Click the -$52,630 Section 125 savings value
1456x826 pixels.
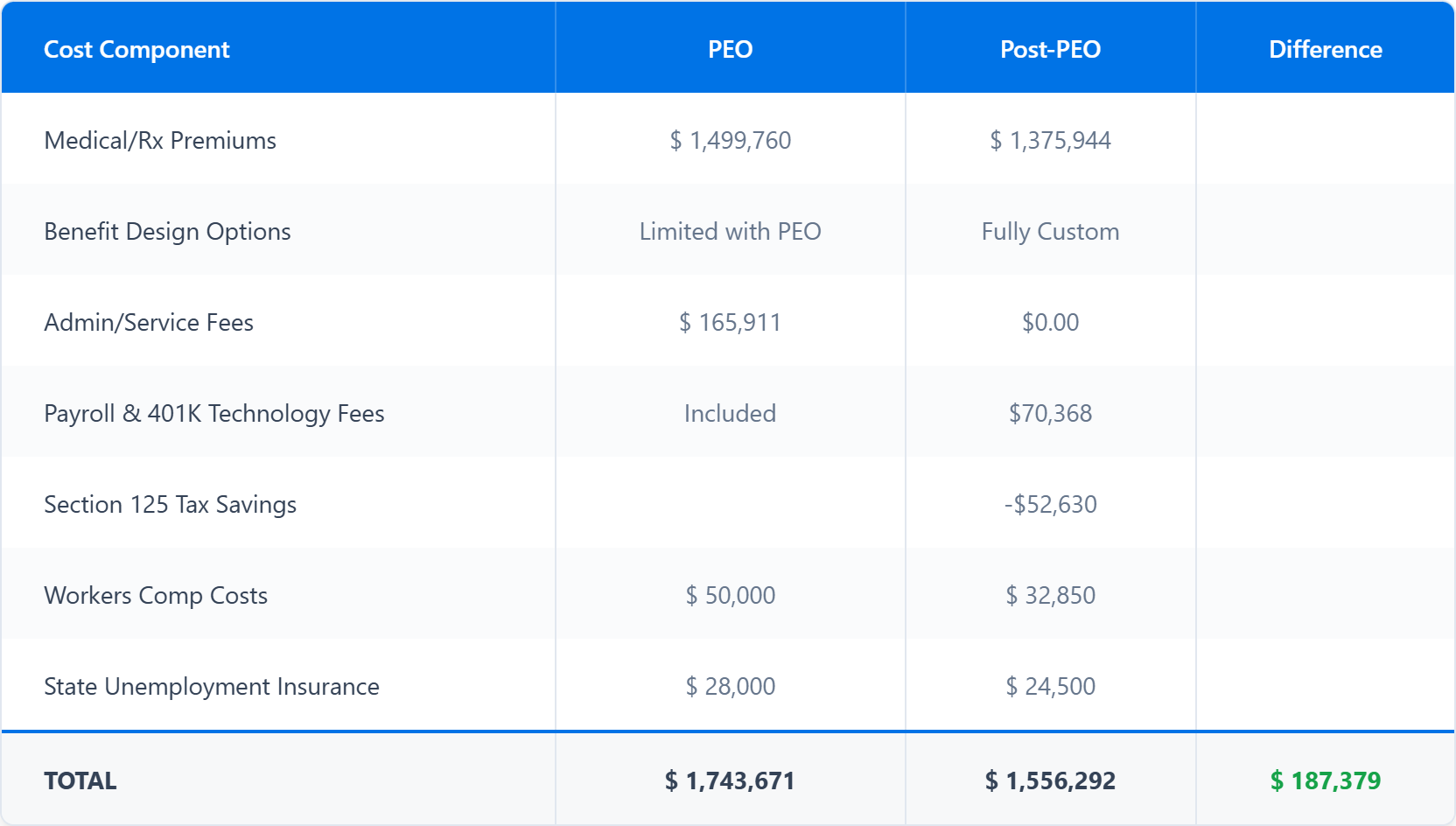coord(1050,505)
